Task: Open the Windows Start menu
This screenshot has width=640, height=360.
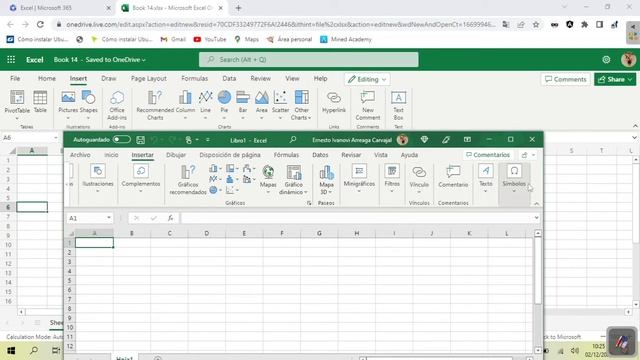Action: (x=11, y=351)
